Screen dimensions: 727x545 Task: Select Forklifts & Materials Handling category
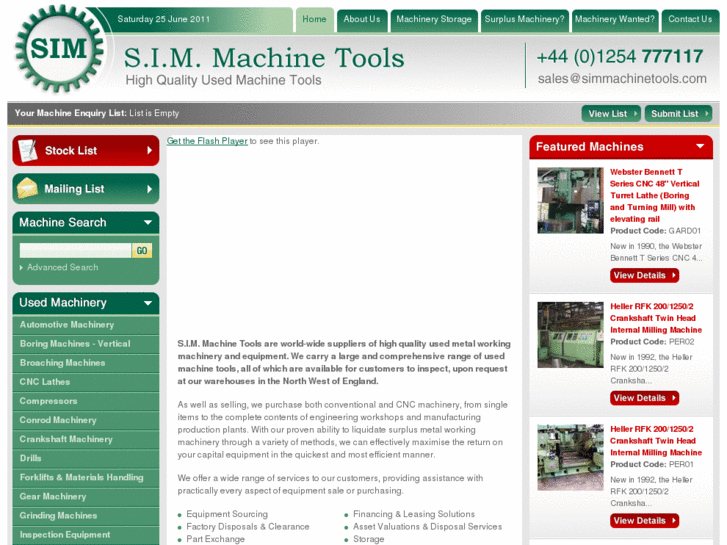[x=86, y=477]
